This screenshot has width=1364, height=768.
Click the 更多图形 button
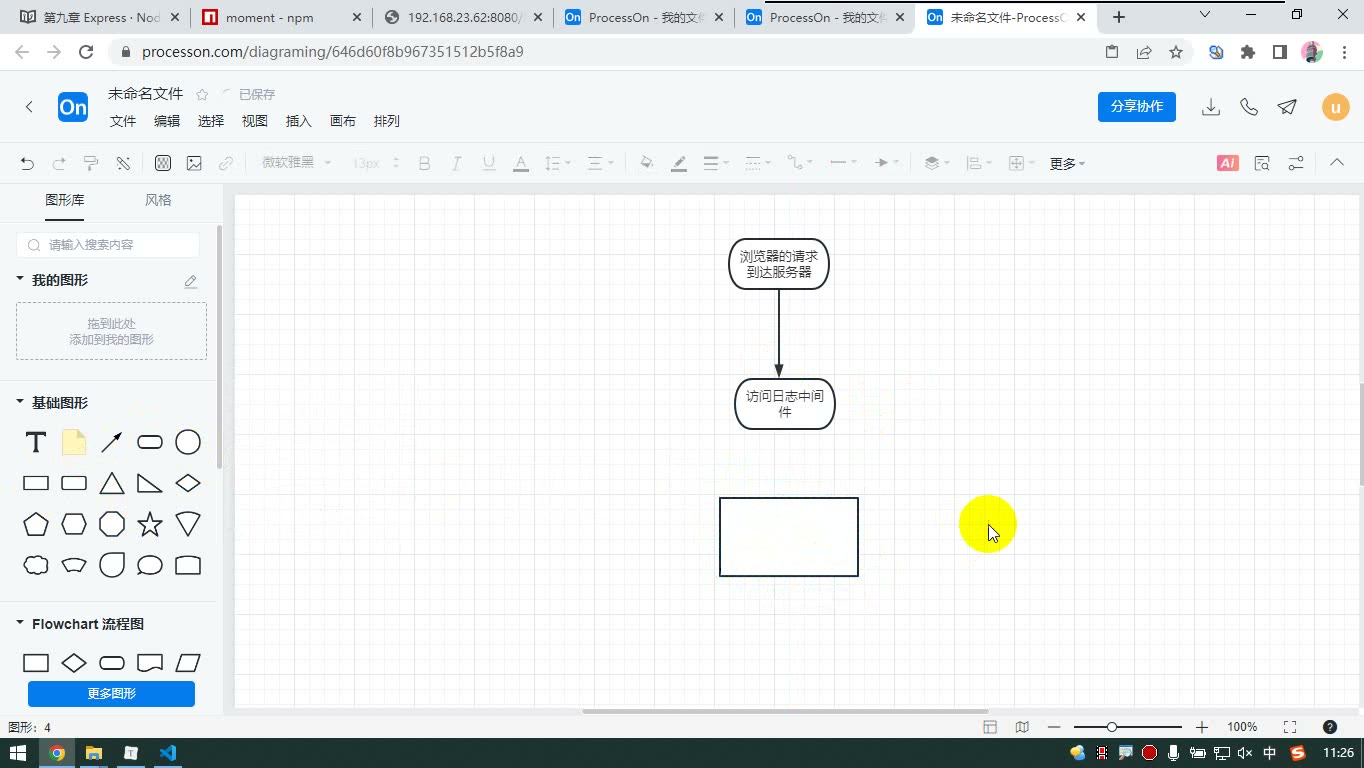click(111, 693)
